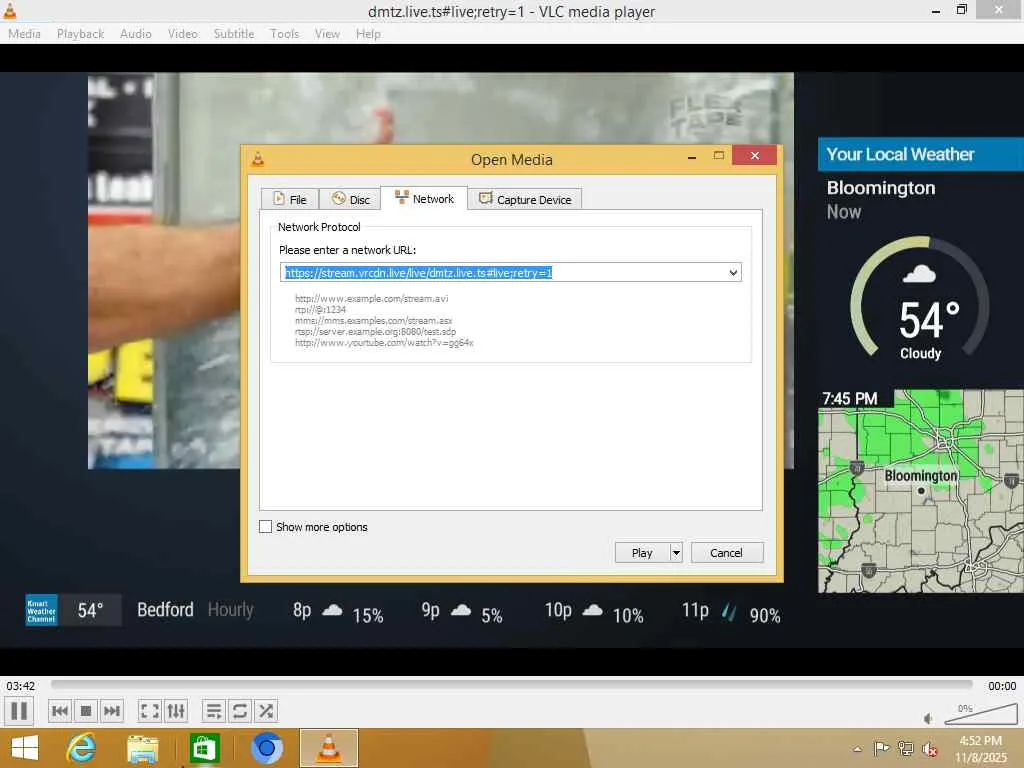Open the Media menu
The image size is (1024, 768).
[x=24, y=33]
